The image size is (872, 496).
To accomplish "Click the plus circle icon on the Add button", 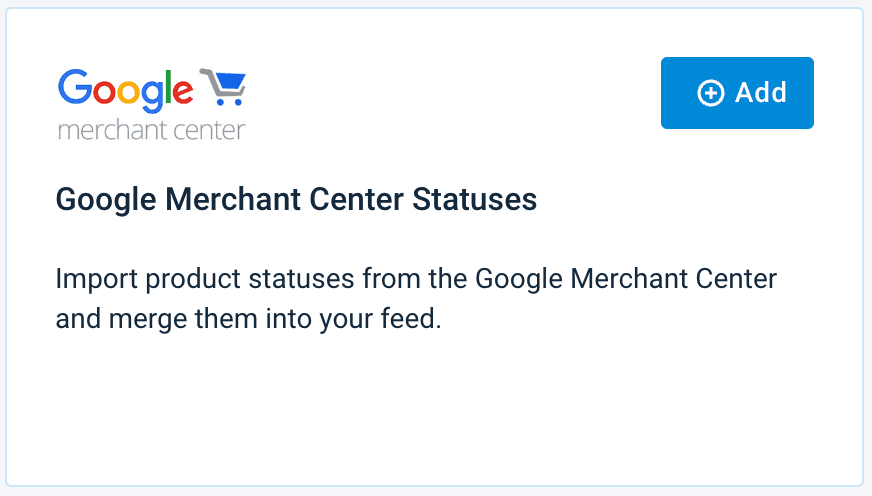I will [710, 93].
